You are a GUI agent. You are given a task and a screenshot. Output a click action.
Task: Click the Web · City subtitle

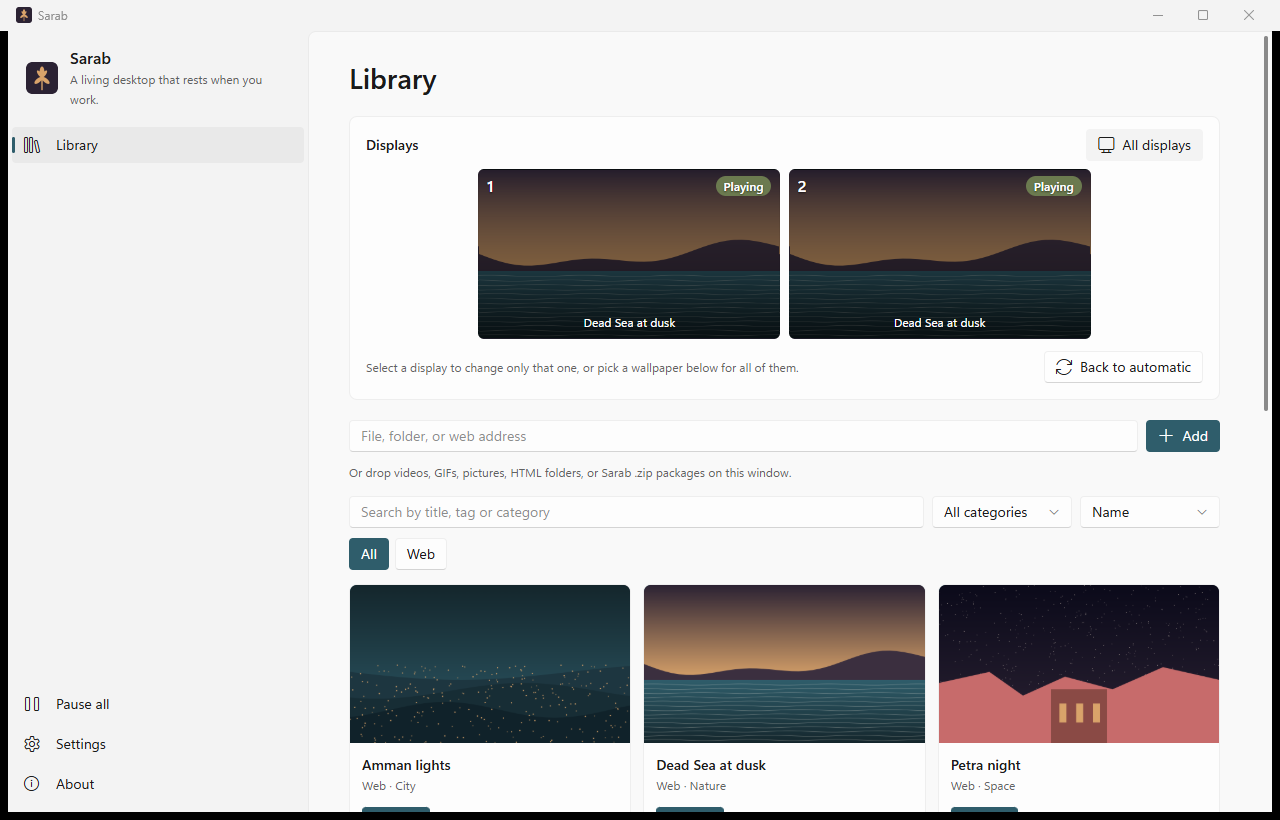[x=389, y=786]
